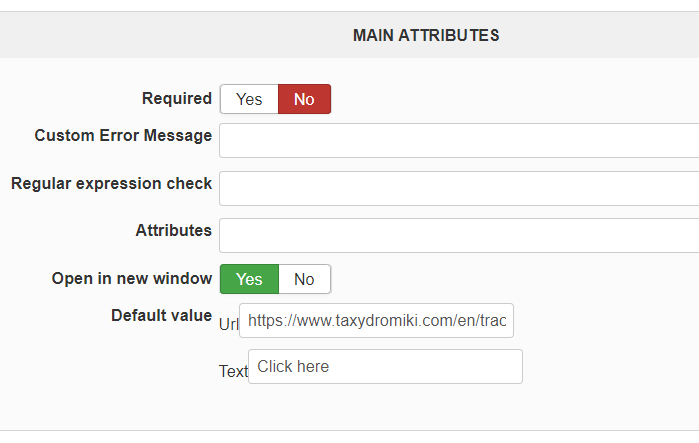Click the divider line at the panel bottom

350,431
